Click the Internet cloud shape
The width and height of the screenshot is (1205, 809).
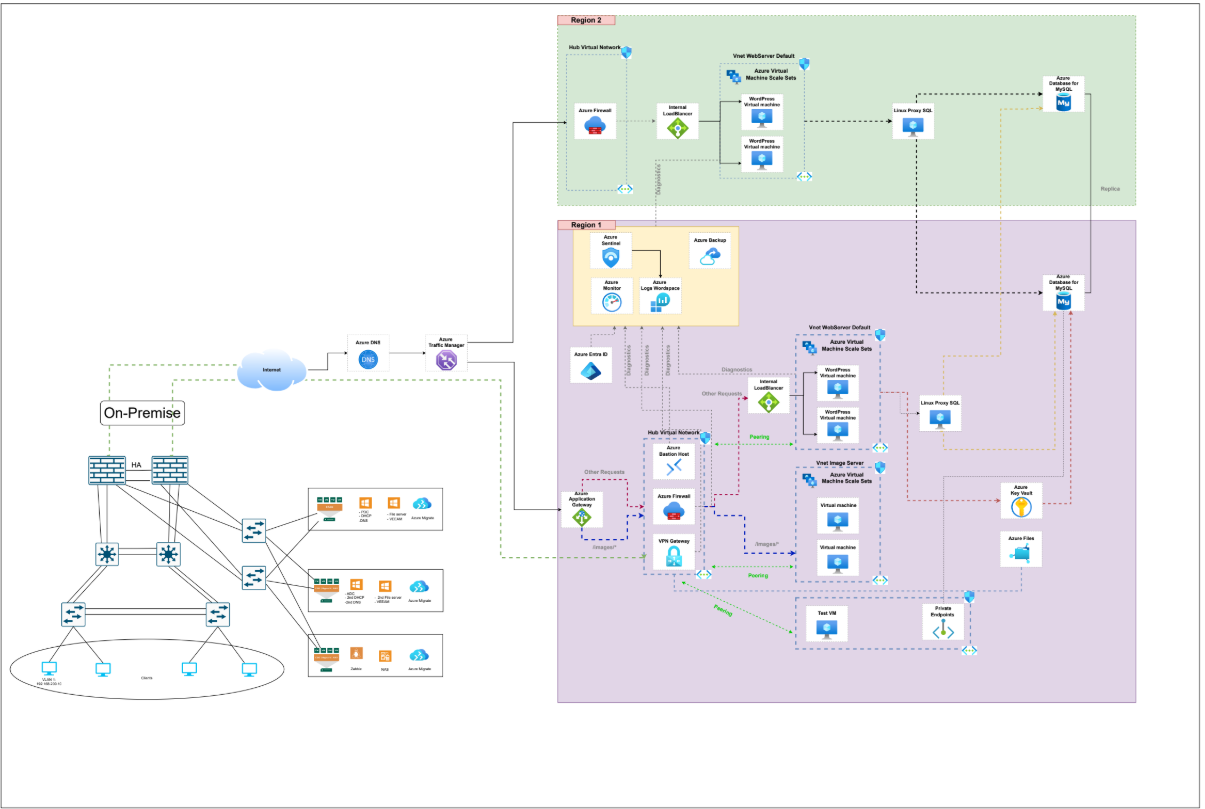click(x=272, y=370)
